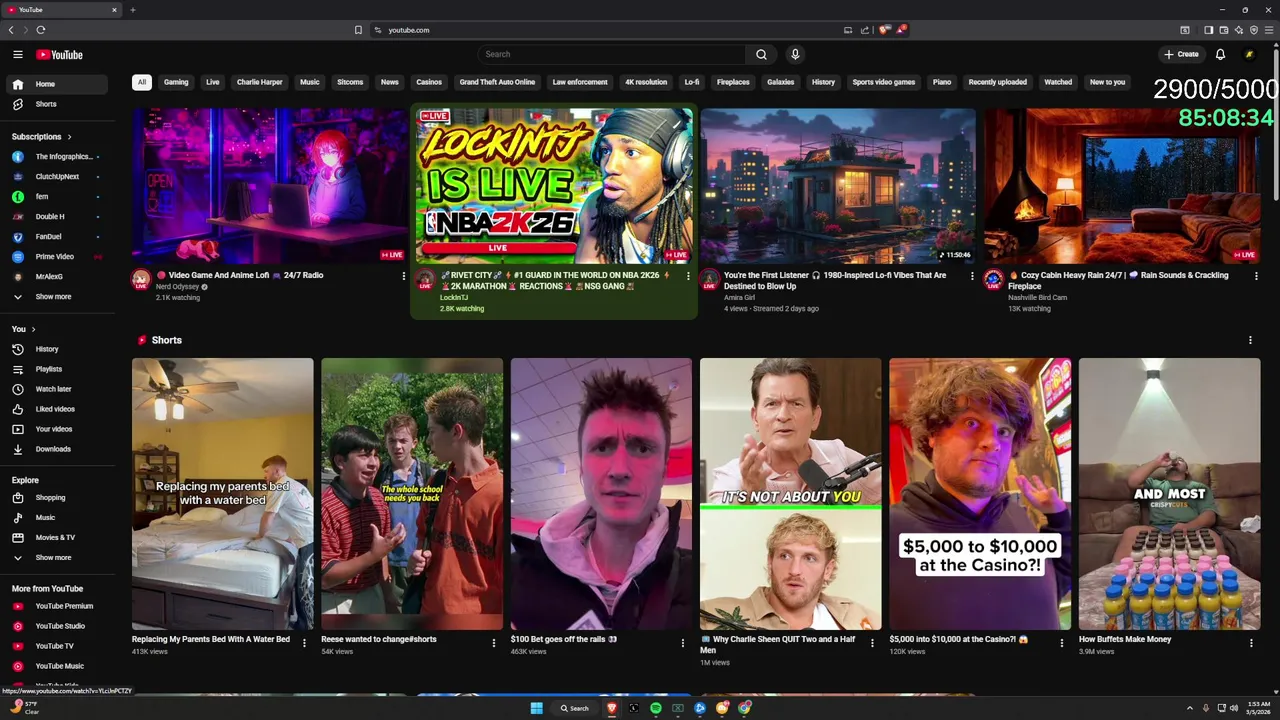Open the browser main menu

1270,30
